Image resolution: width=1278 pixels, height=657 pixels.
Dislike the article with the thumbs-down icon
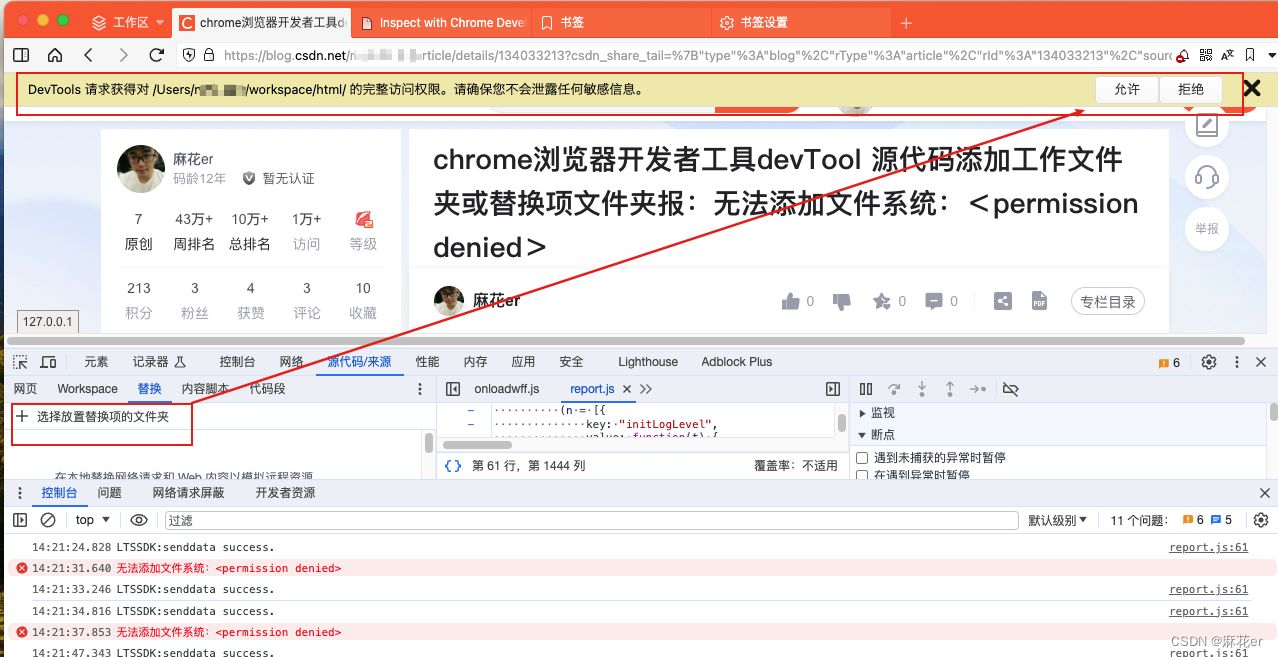tap(842, 301)
